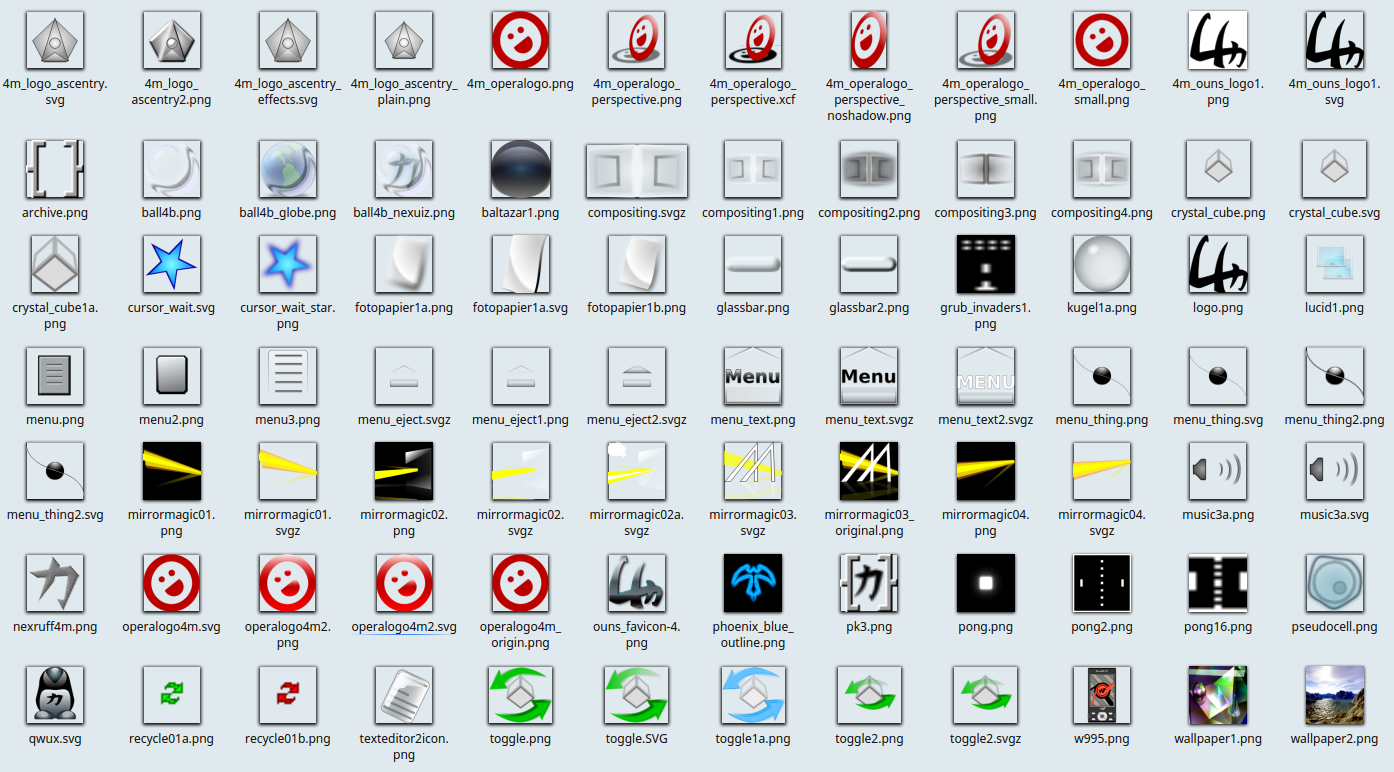Click menu_eject2.svgz icon

click(x=637, y=376)
